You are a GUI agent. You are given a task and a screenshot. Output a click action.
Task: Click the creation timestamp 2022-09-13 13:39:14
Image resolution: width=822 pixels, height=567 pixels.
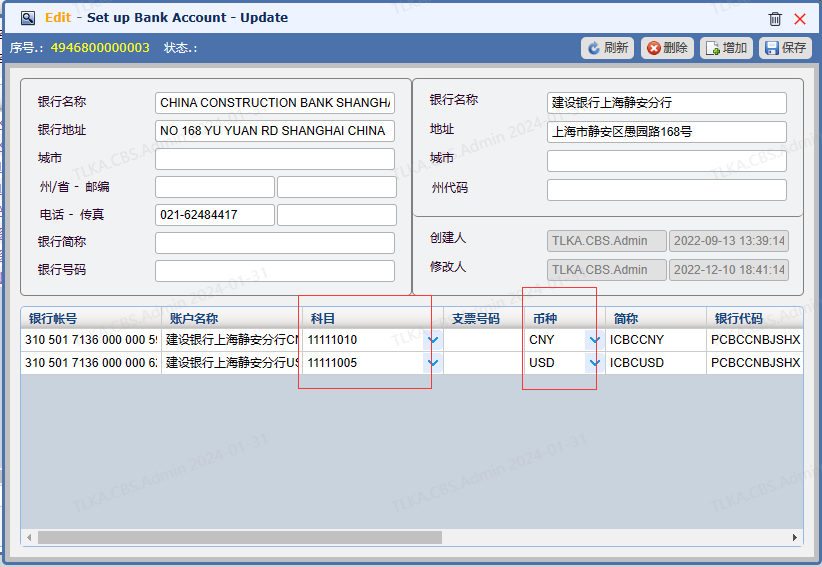pyautogui.click(x=729, y=241)
